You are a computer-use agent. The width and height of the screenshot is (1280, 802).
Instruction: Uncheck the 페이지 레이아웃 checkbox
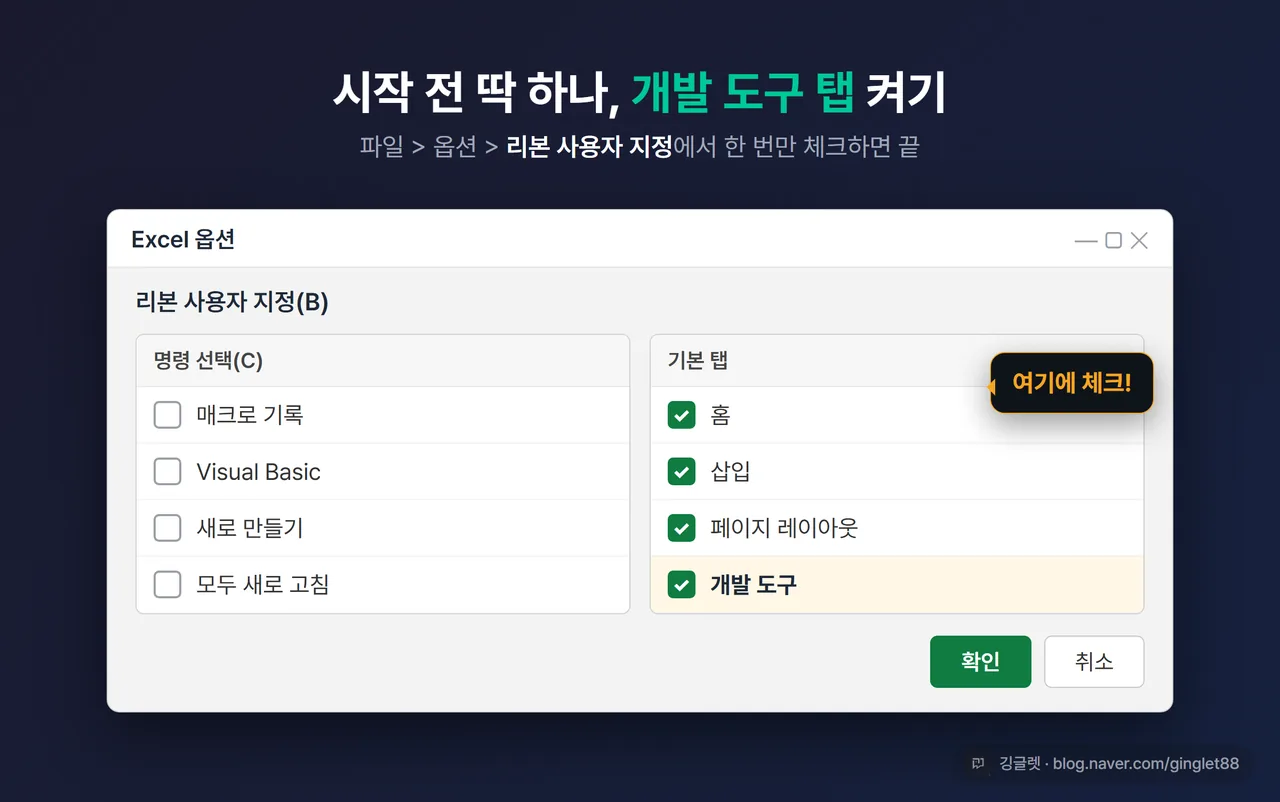tap(681, 528)
